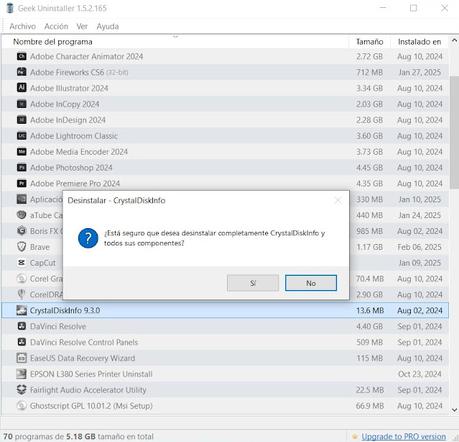Click the Adobe Photoshop 2024 icon
459x442 pixels.
[21, 167]
